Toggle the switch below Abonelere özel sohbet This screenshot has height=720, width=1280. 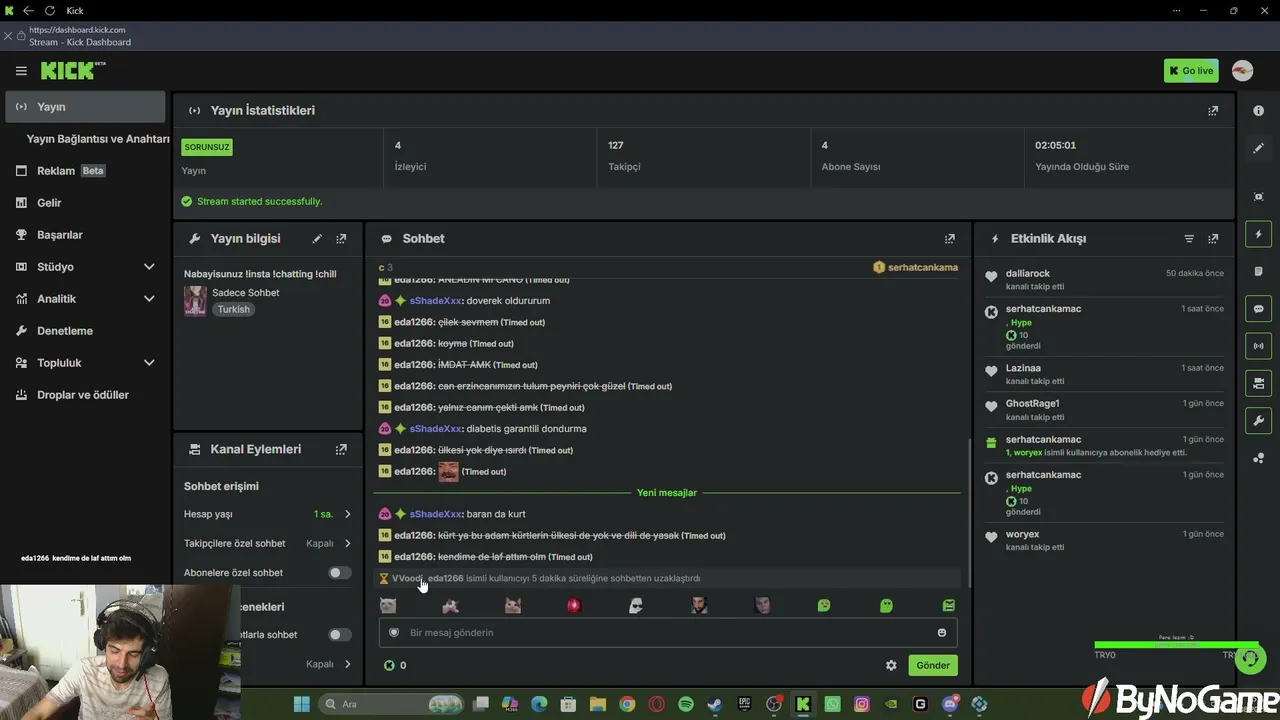click(340, 635)
